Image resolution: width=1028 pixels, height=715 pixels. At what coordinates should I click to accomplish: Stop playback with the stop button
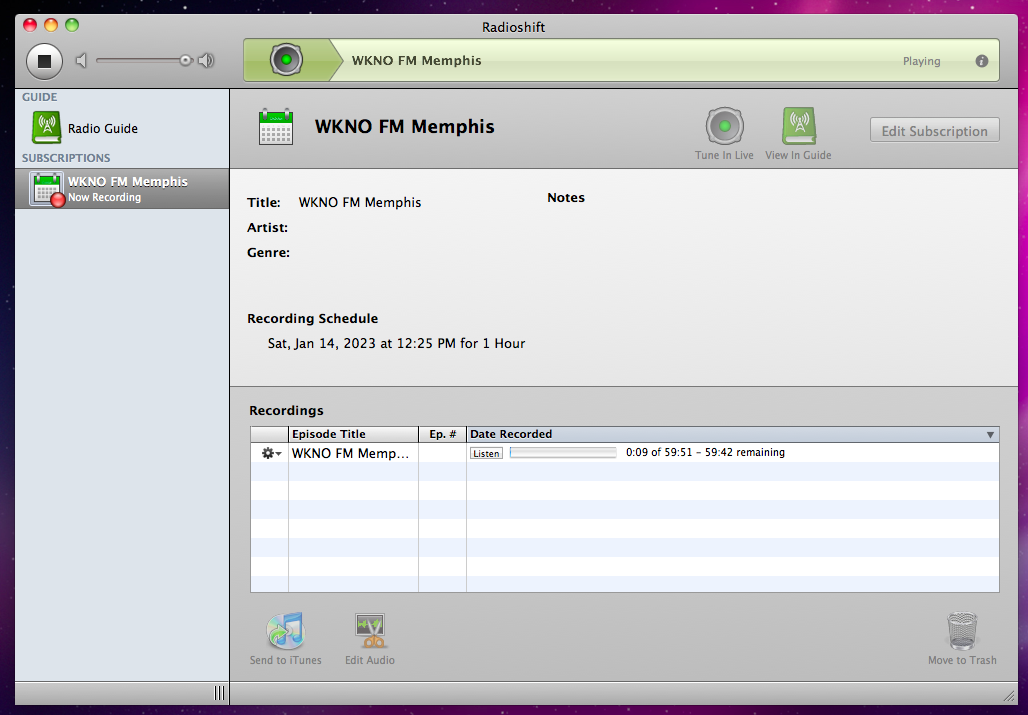point(44,61)
